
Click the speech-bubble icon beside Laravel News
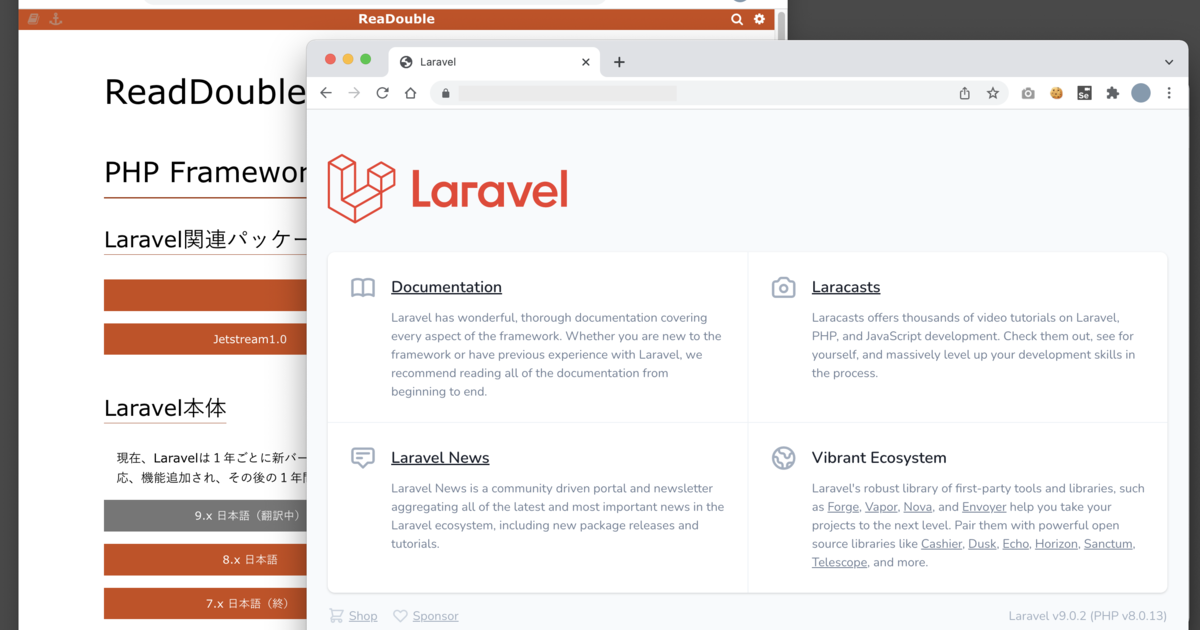[x=363, y=458]
